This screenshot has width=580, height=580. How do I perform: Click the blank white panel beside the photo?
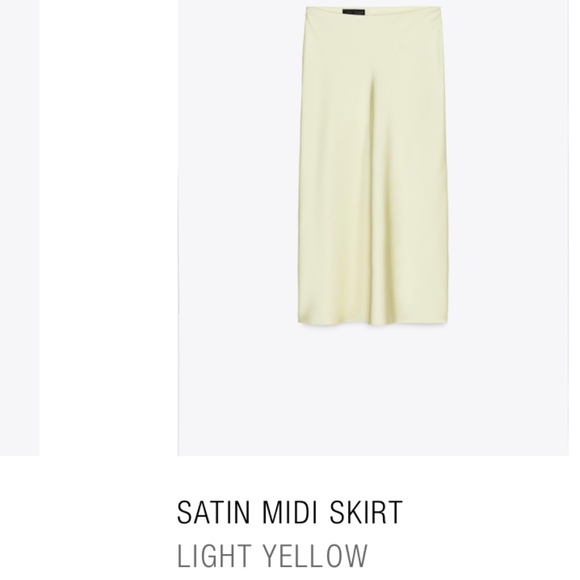[108, 227]
